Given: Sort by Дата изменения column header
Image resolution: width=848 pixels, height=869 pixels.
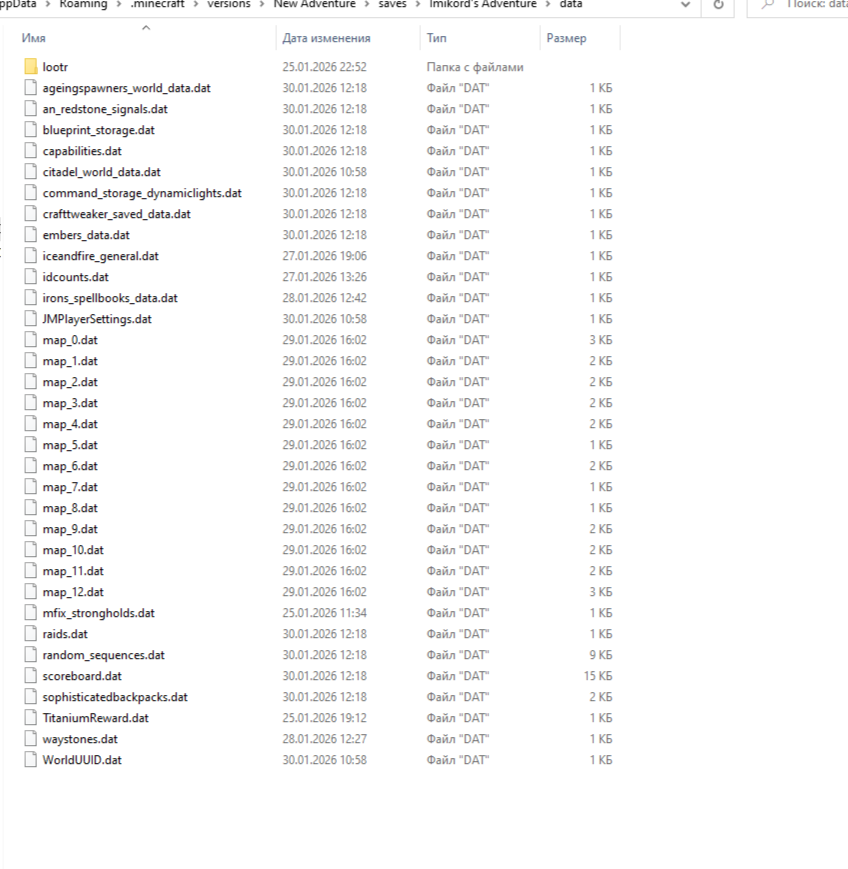Looking at the screenshot, I should pyautogui.click(x=326, y=38).
